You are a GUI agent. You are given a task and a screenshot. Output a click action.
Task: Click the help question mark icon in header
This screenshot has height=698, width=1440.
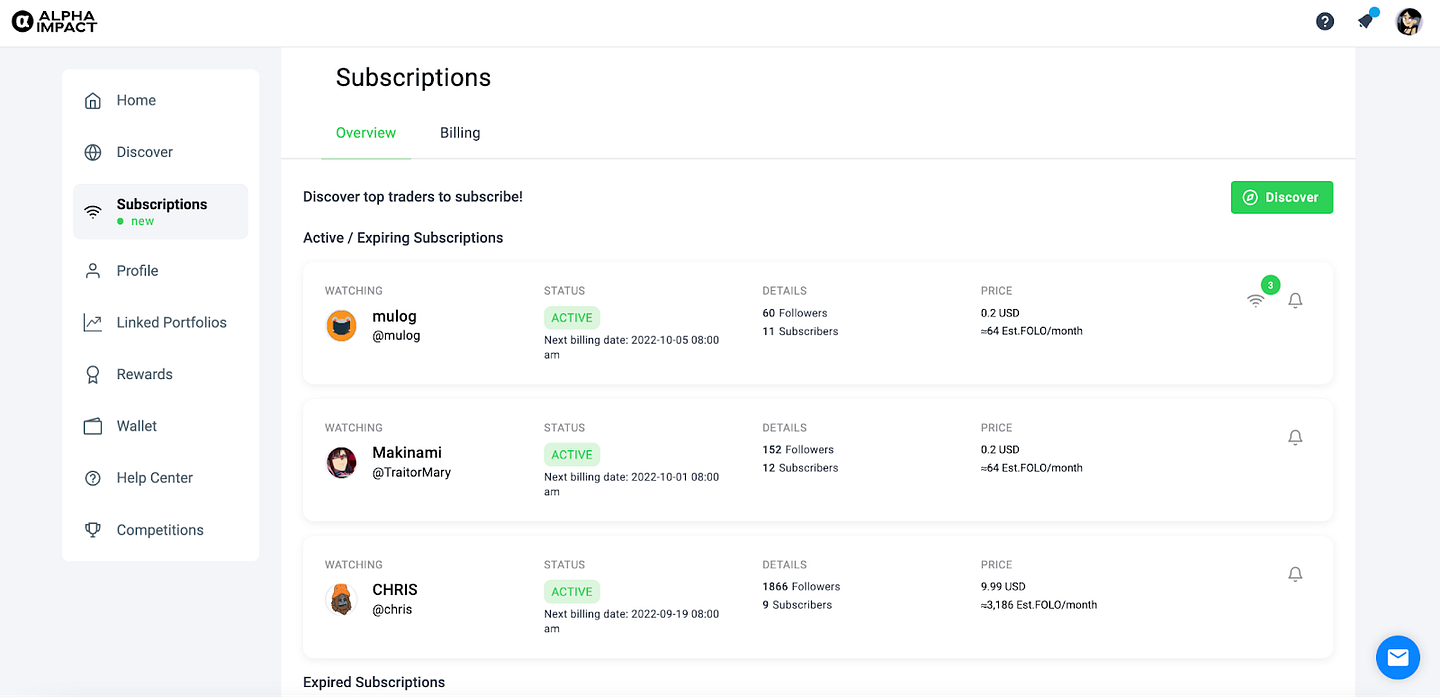click(1325, 21)
